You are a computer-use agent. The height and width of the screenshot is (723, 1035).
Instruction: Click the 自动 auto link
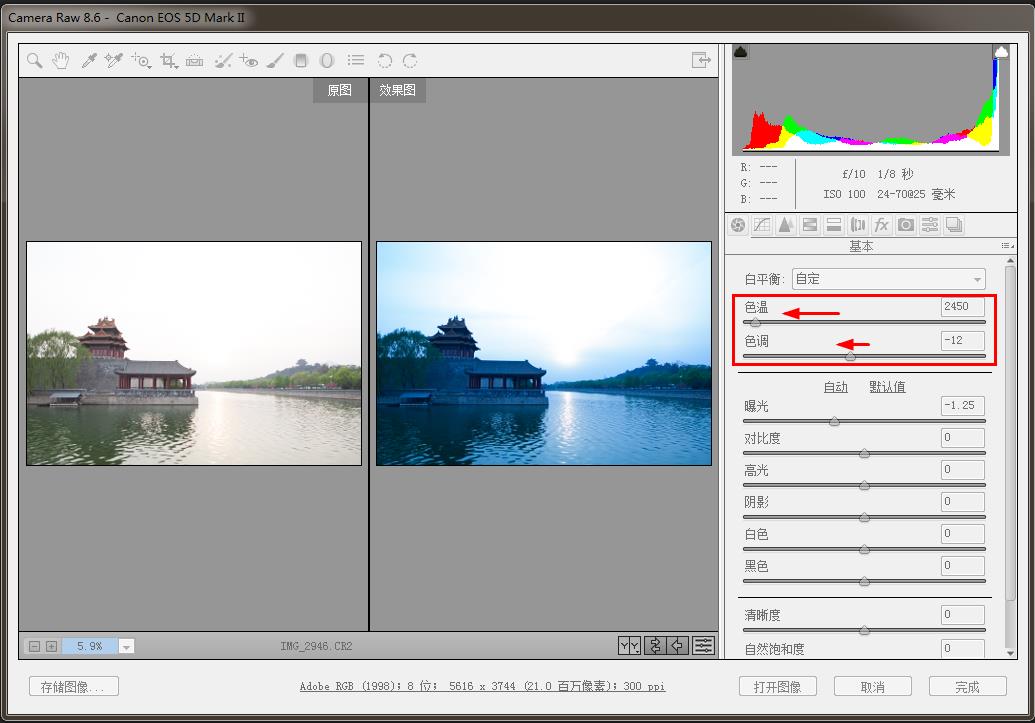click(835, 387)
